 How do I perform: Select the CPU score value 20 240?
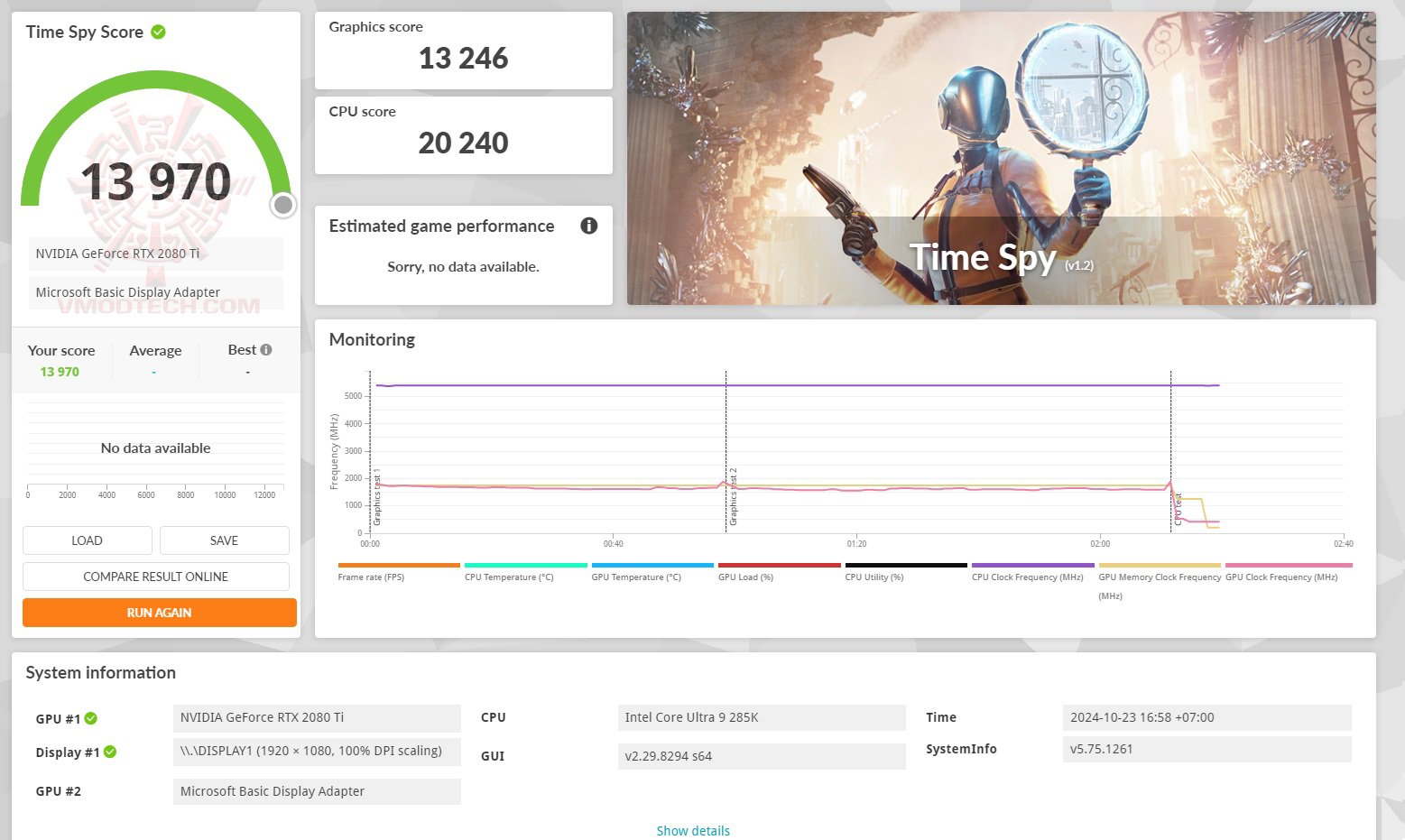click(463, 143)
